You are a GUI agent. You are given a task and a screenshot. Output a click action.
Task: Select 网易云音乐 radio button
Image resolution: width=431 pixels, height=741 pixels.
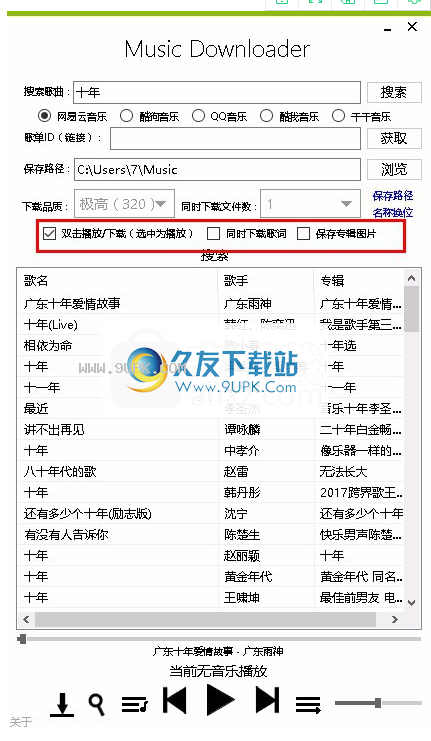pyautogui.click(x=44, y=116)
